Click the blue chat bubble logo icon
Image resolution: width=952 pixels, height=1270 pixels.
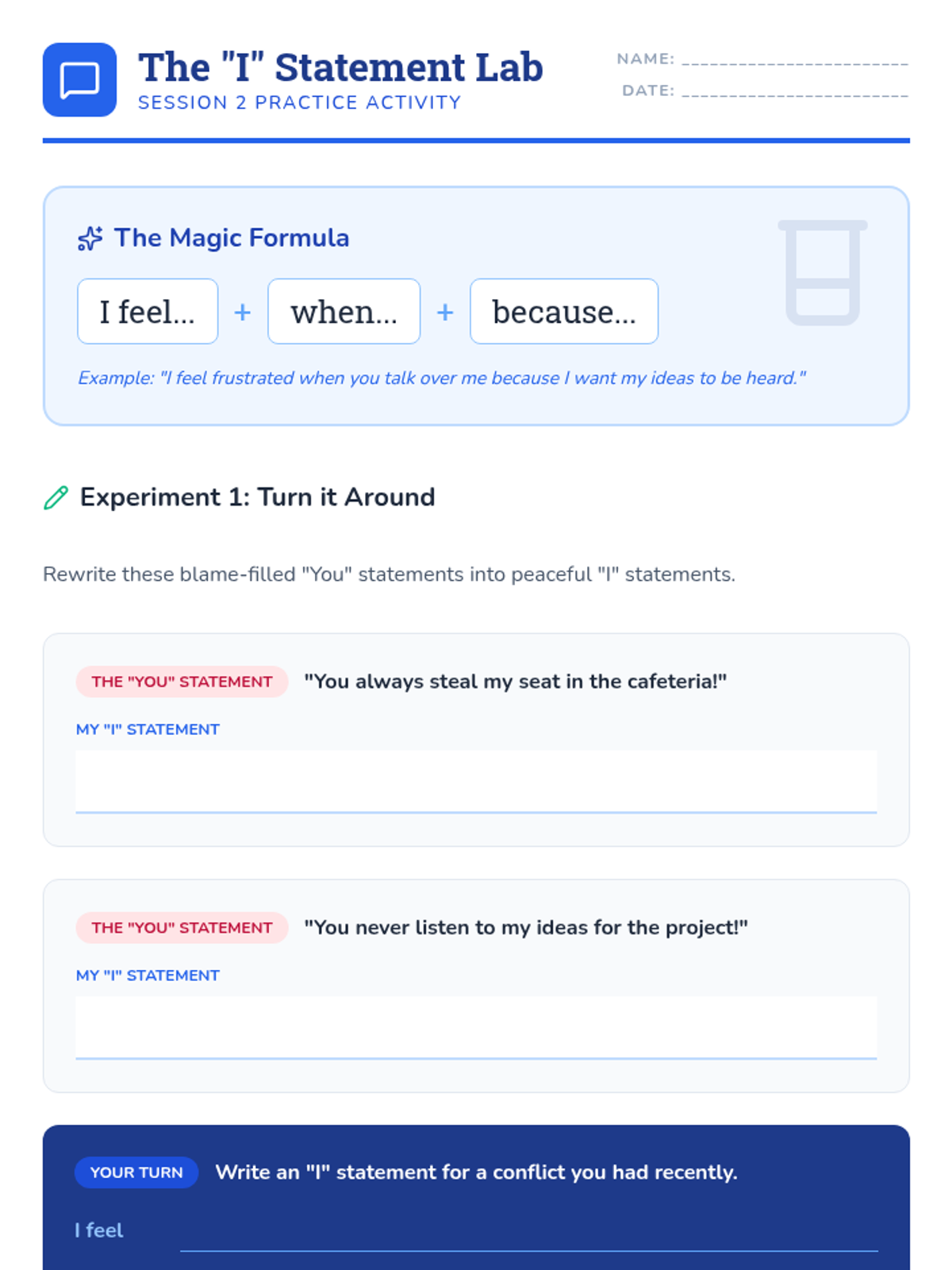tap(79, 80)
